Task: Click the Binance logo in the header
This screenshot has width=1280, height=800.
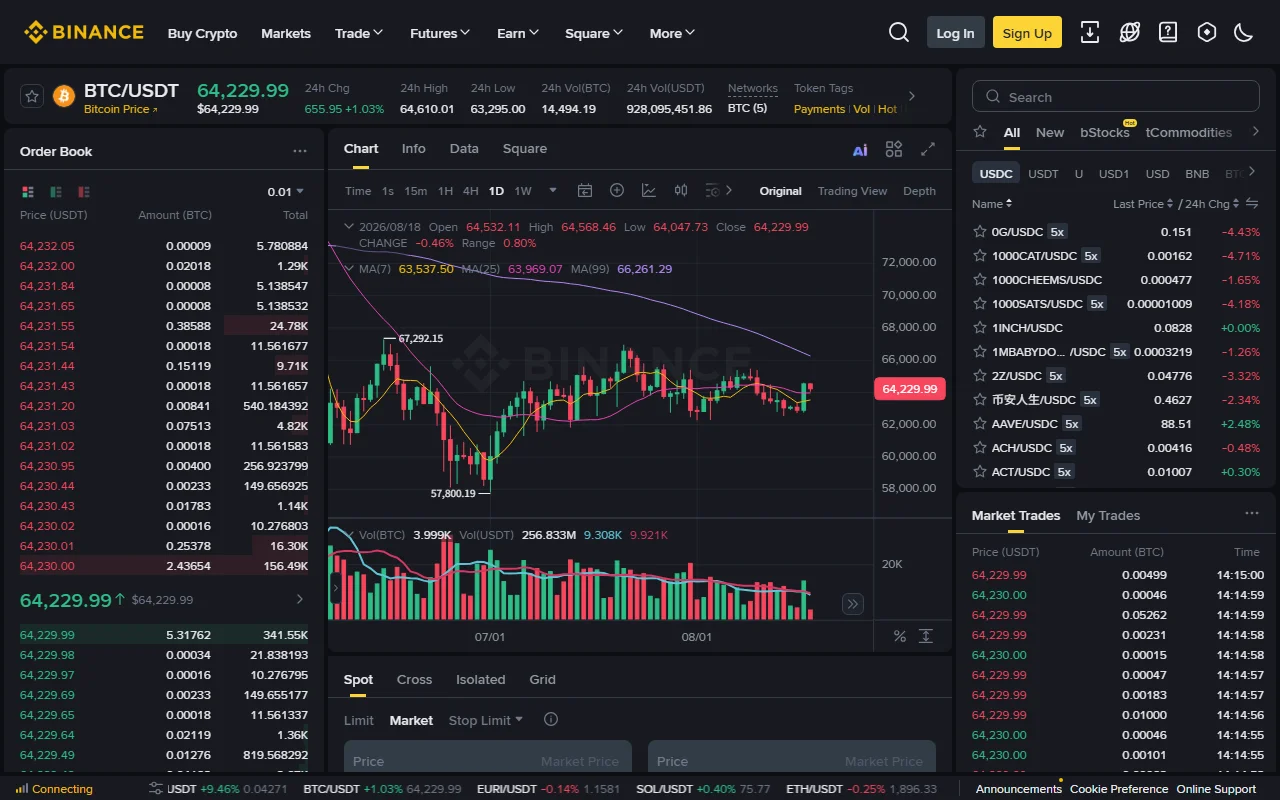Action: click(84, 32)
